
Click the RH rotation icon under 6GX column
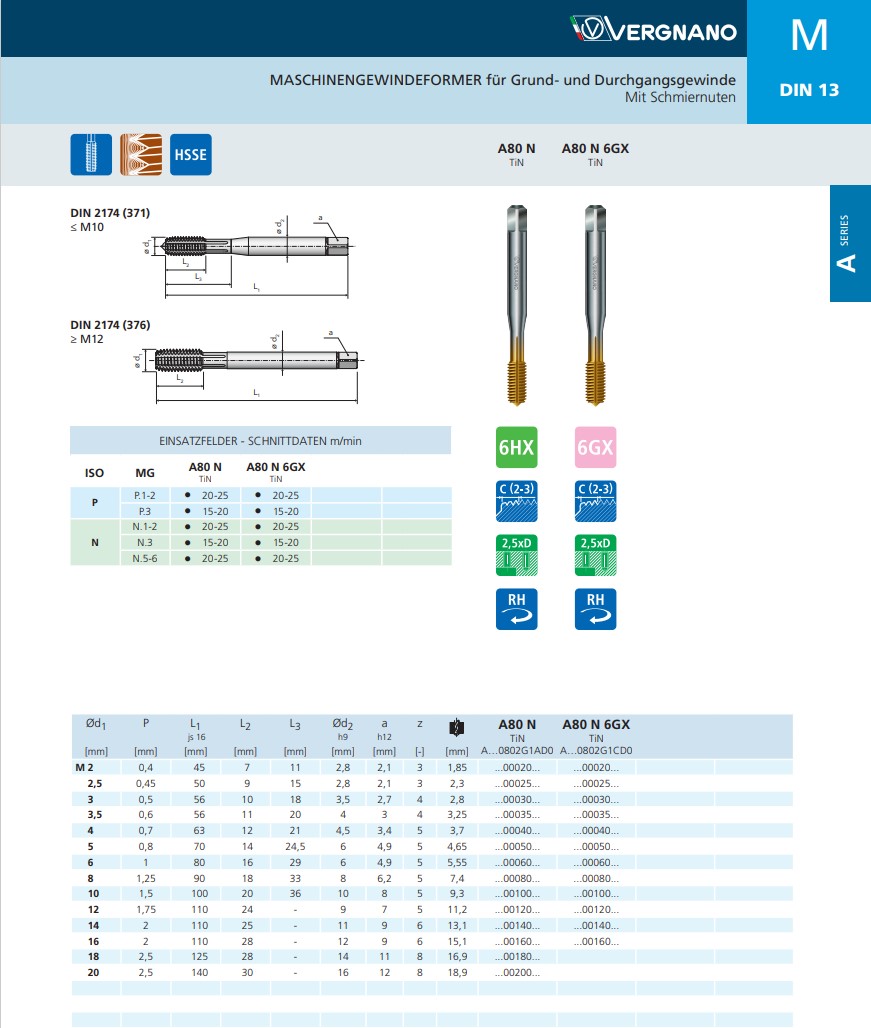coord(595,609)
